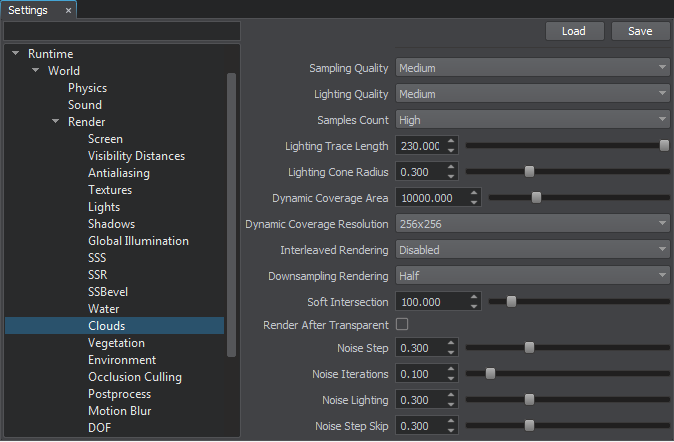Click the Save button

640,31
